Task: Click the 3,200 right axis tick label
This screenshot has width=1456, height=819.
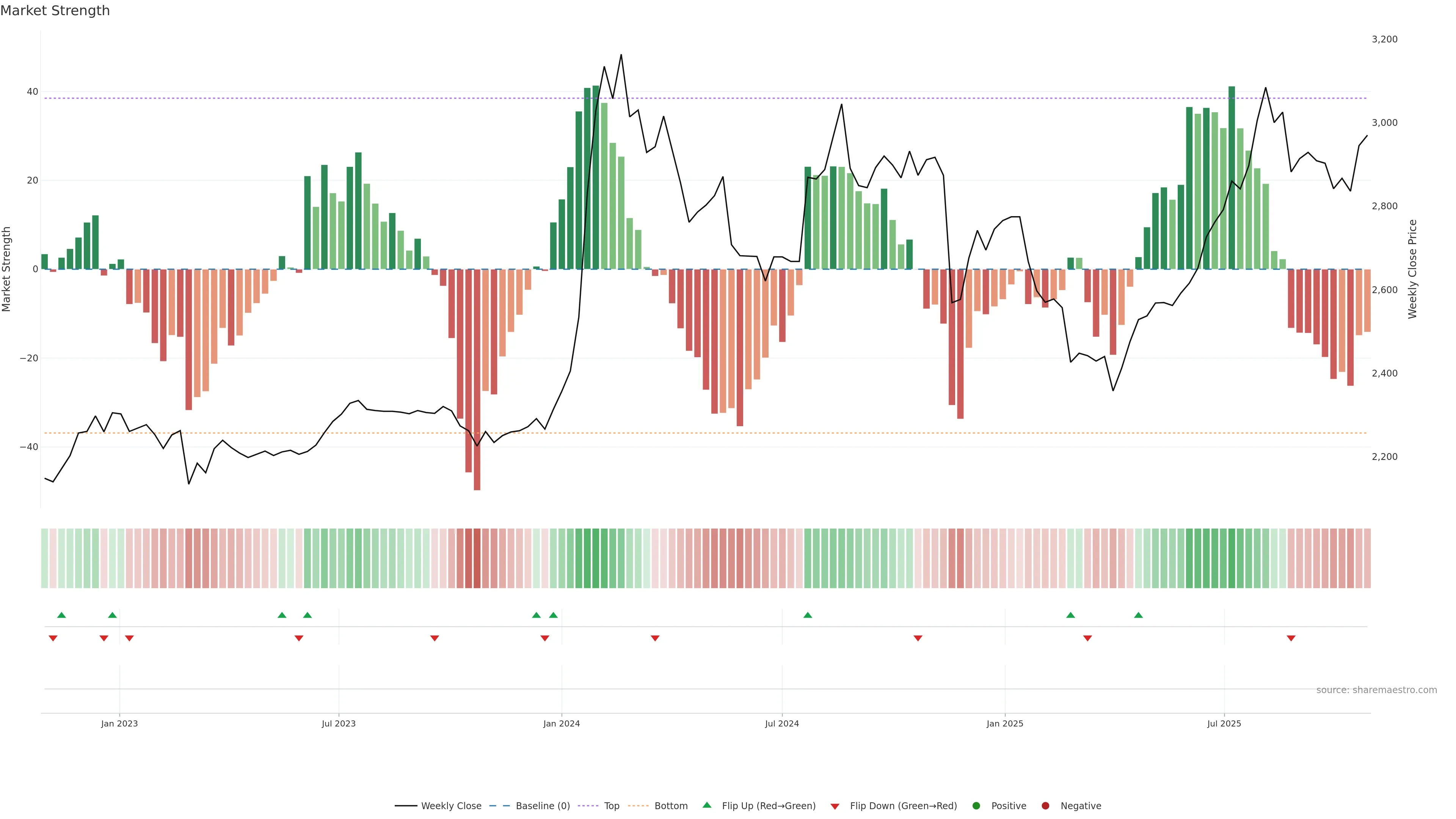Action: pyautogui.click(x=1384, y=39)
